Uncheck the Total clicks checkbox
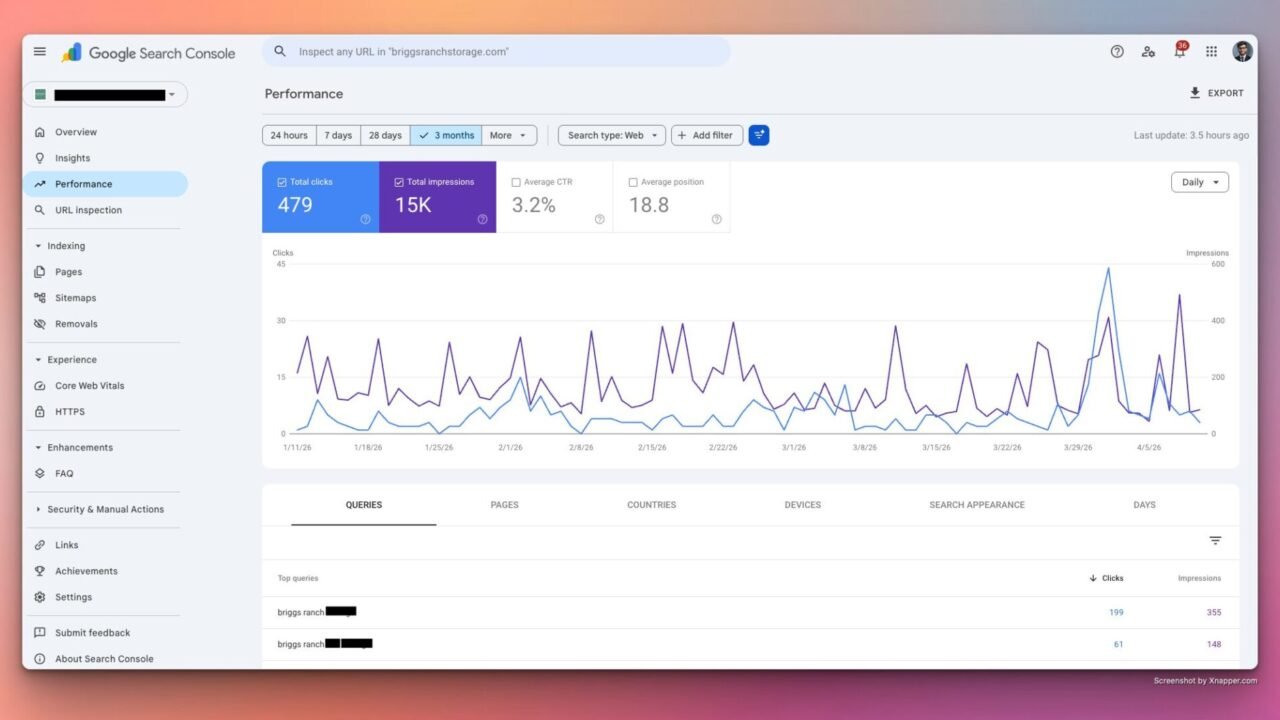The height and width of the screenshot is (720, 1280). pos(282,182)
